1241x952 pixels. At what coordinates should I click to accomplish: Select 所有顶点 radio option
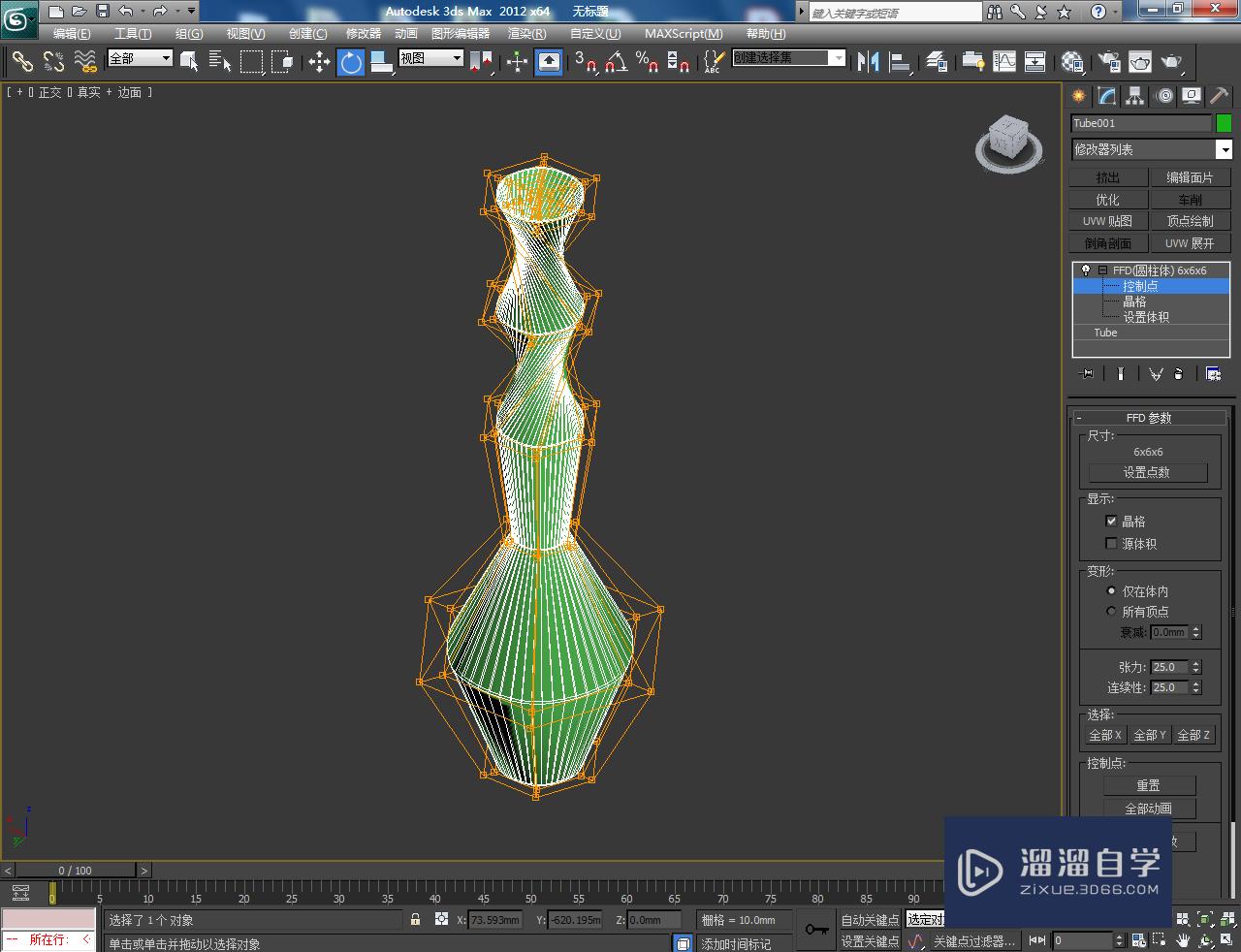(x=1111, y=611)
